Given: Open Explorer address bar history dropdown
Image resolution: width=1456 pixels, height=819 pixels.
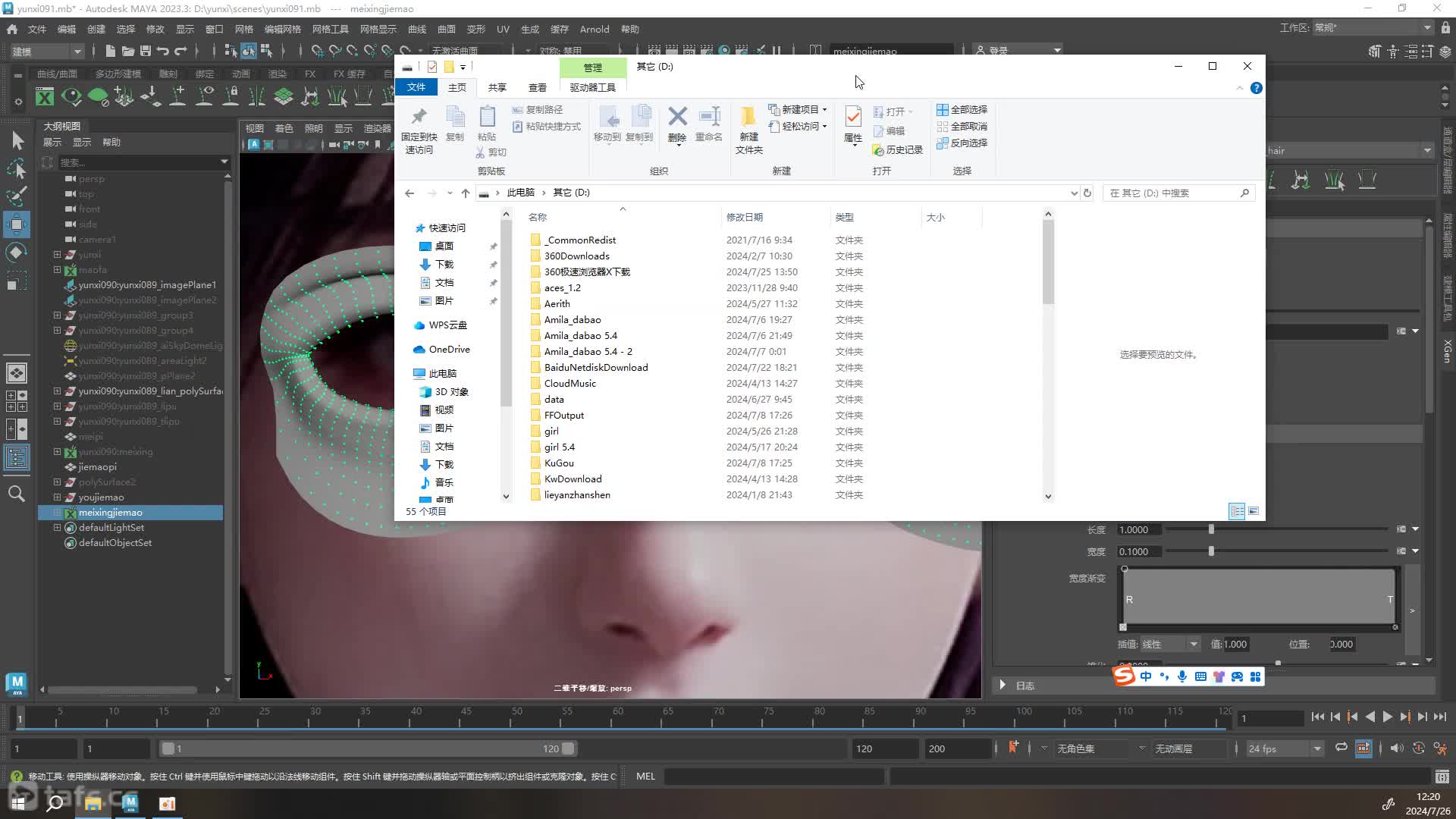Looking at the screenshot, I should (x=1074, y=193).
